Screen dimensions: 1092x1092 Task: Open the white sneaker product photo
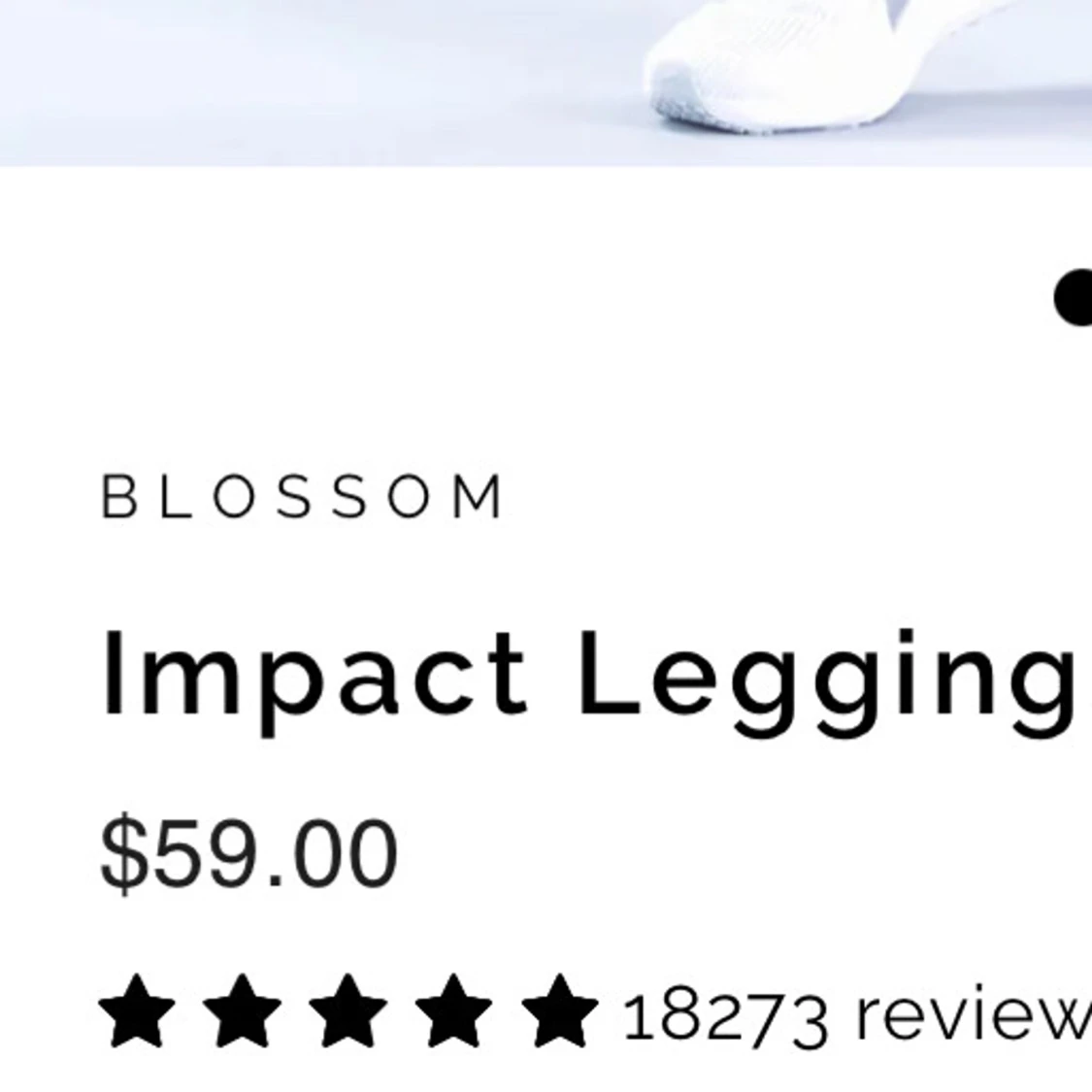coord(546,83)
